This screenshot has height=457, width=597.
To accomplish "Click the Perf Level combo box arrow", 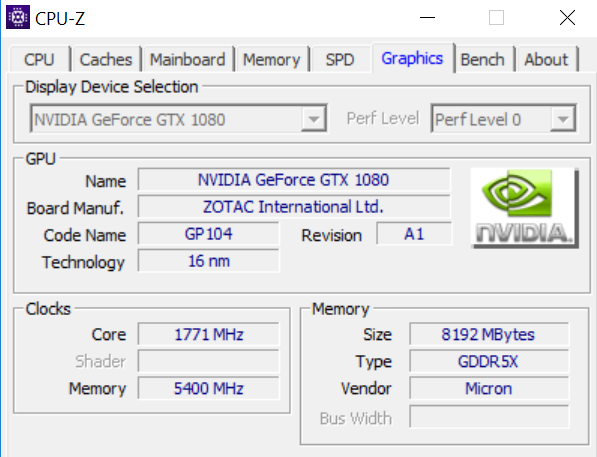I will 563,119.
